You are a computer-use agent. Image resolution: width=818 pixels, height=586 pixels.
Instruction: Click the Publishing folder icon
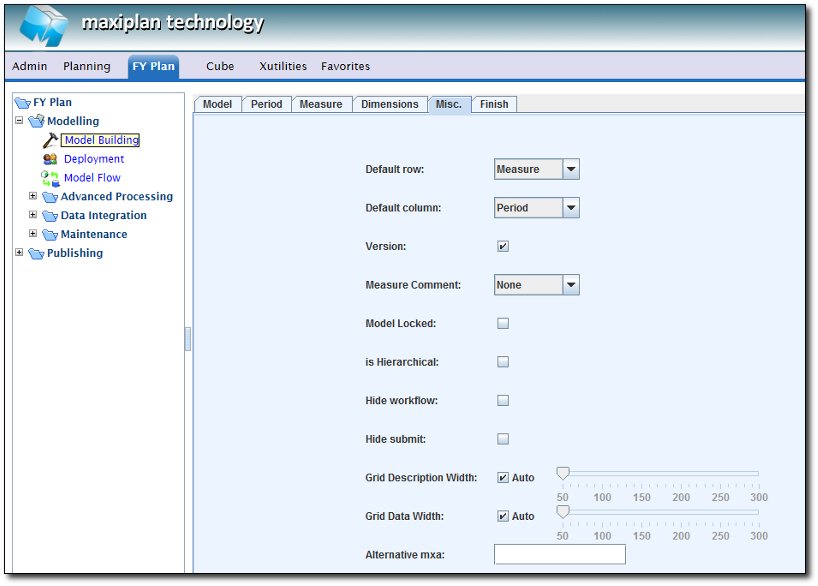(x=36, y=254)
